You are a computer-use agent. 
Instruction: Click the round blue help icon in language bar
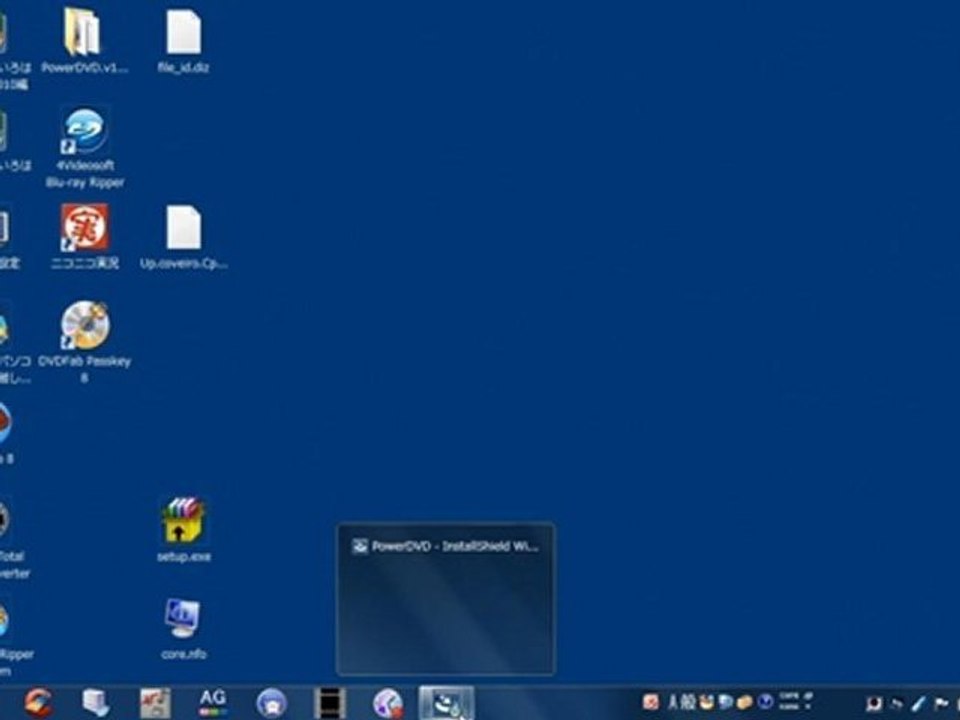coord(765,702)
